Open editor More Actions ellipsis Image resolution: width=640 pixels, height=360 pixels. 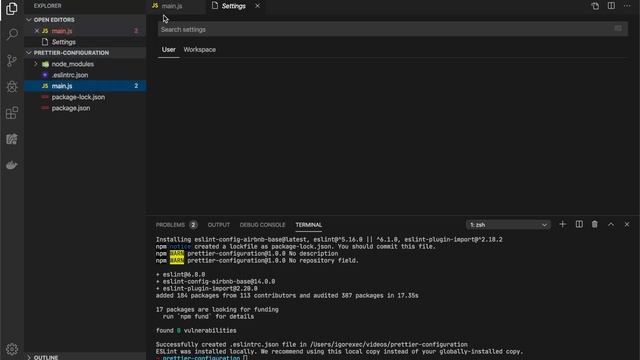[x=627, y=6]
